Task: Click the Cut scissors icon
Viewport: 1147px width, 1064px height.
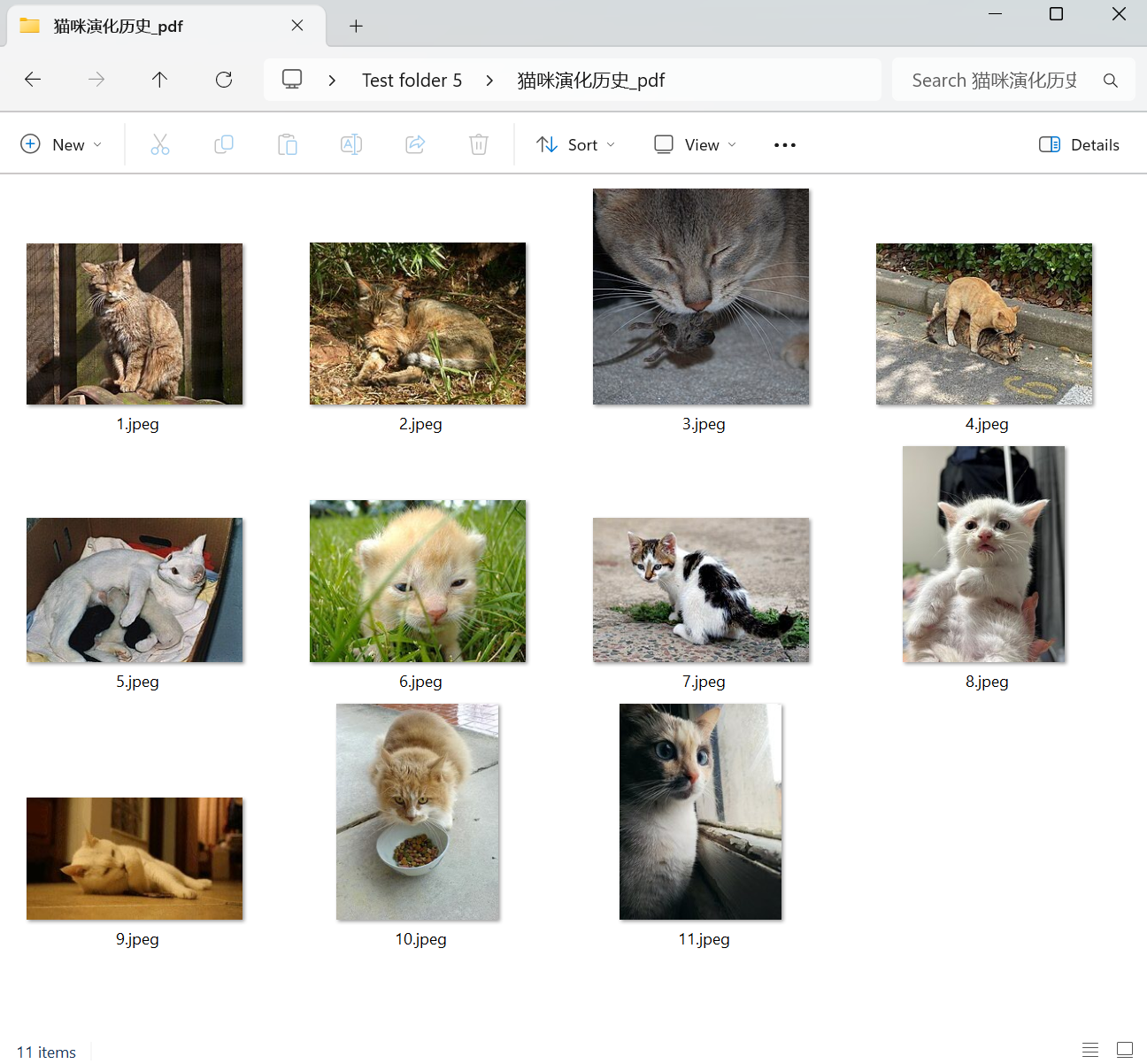Action: 160,144
